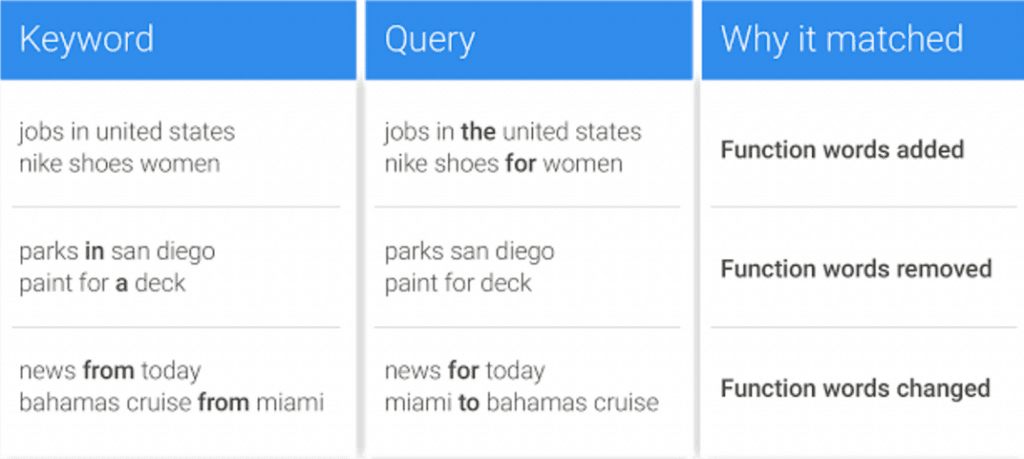Select keyword 'nike shoes women'
Screen dimensions: 1024x459
point(120,164)
